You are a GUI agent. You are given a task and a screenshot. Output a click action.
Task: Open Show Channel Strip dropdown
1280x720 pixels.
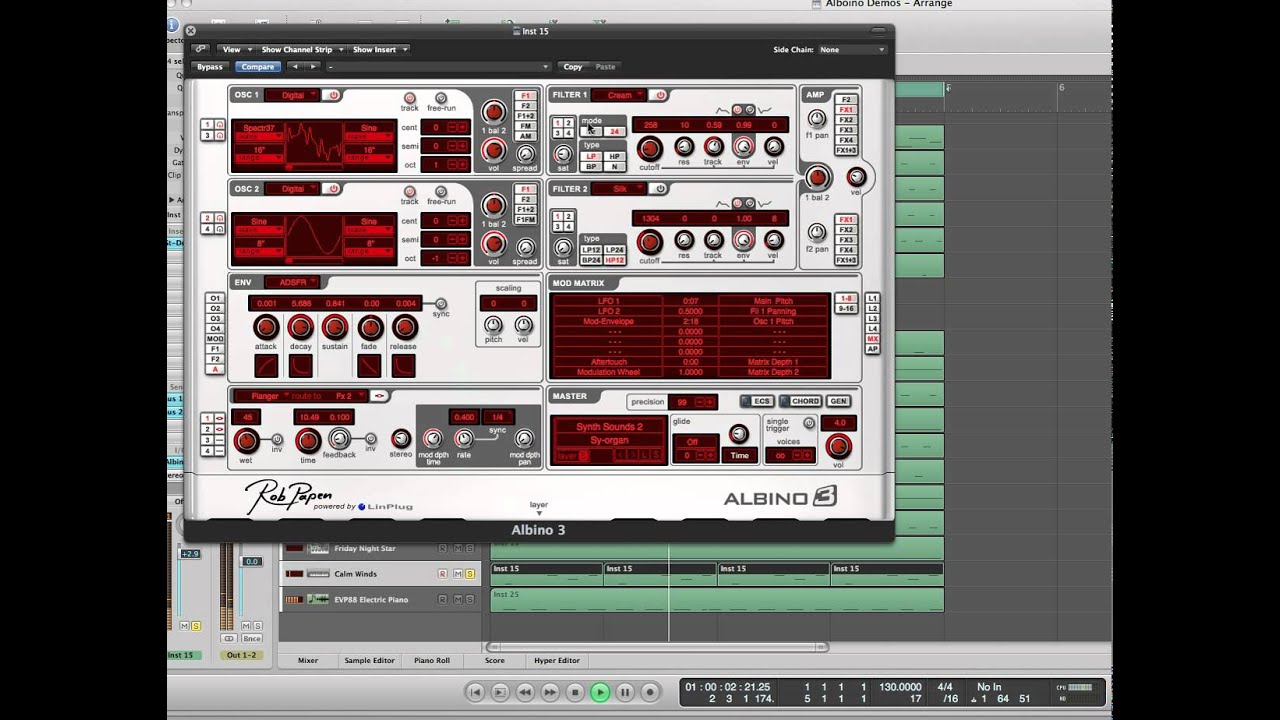(x=302, y=49)
